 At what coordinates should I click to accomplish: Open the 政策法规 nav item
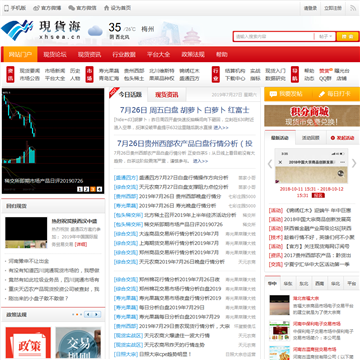tap(193, 54)
